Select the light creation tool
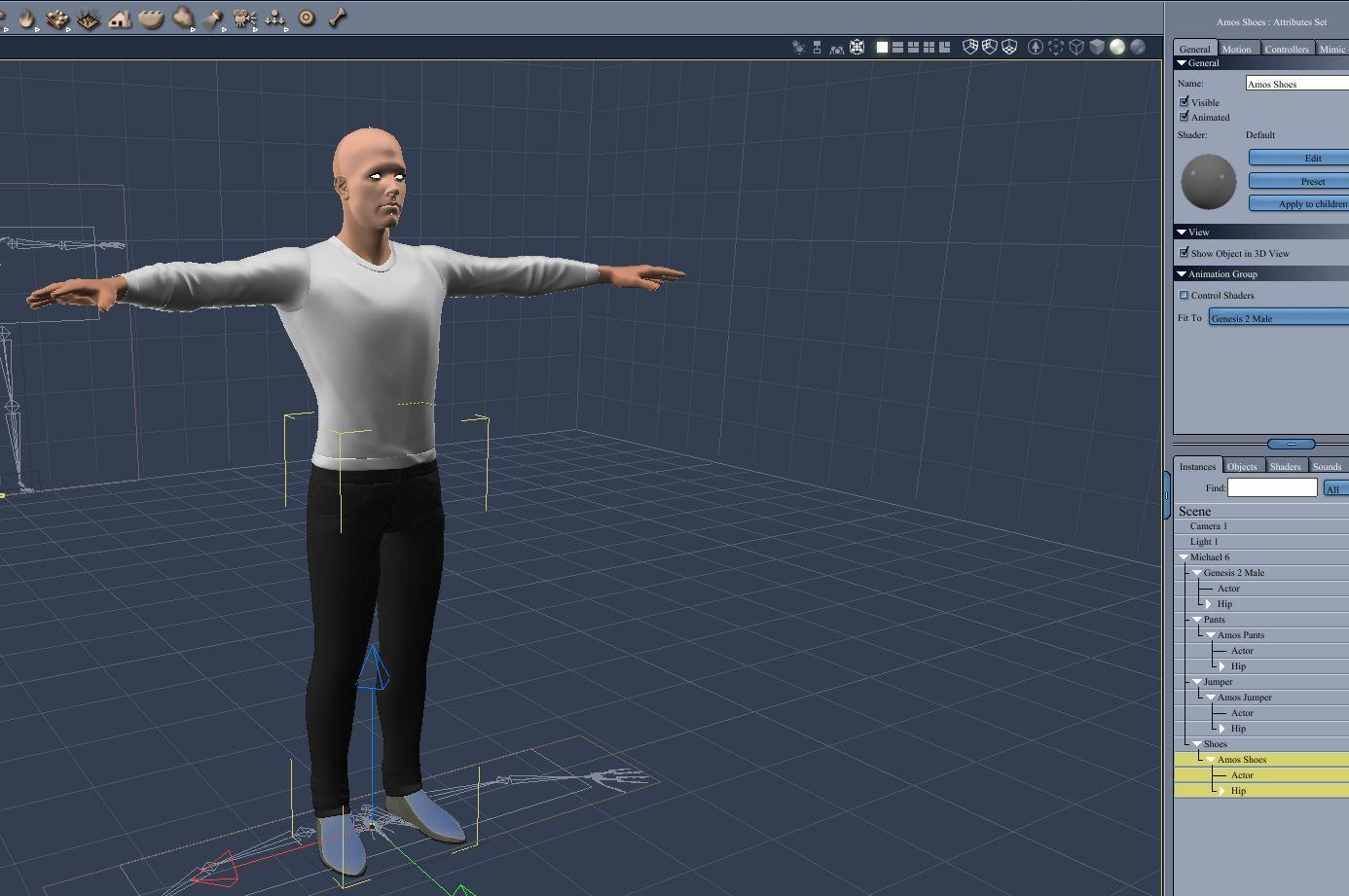Screen dimensions: 1349x896 [x=214, y=18]
